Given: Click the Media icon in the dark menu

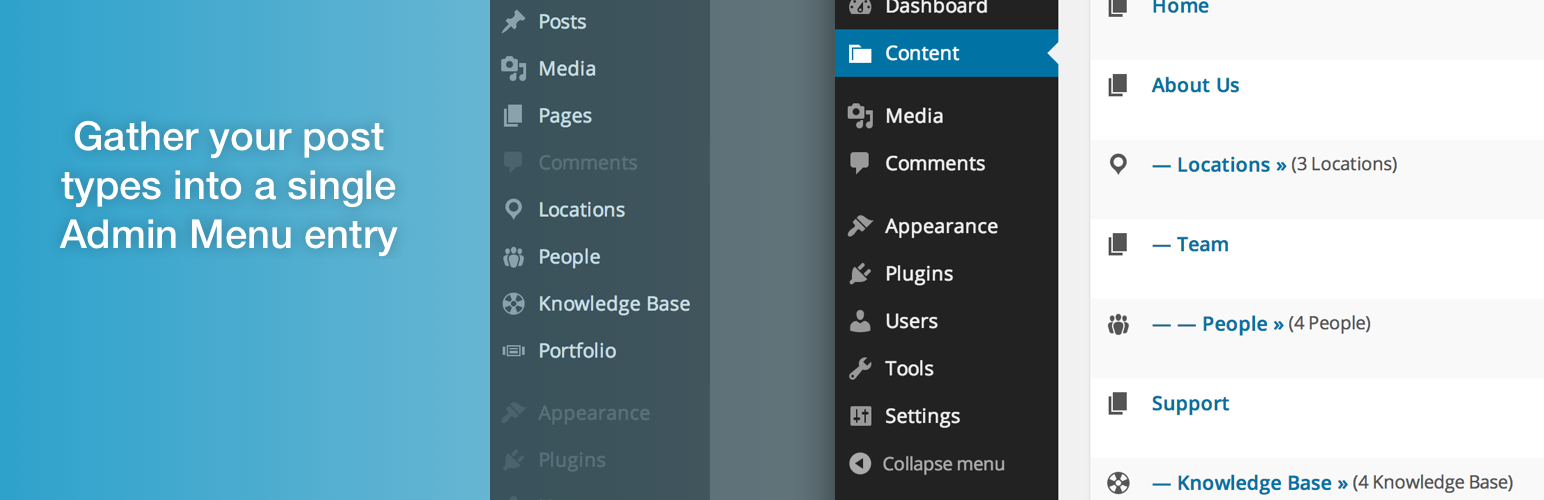Looking at the screenshot, I should (860, 115).
